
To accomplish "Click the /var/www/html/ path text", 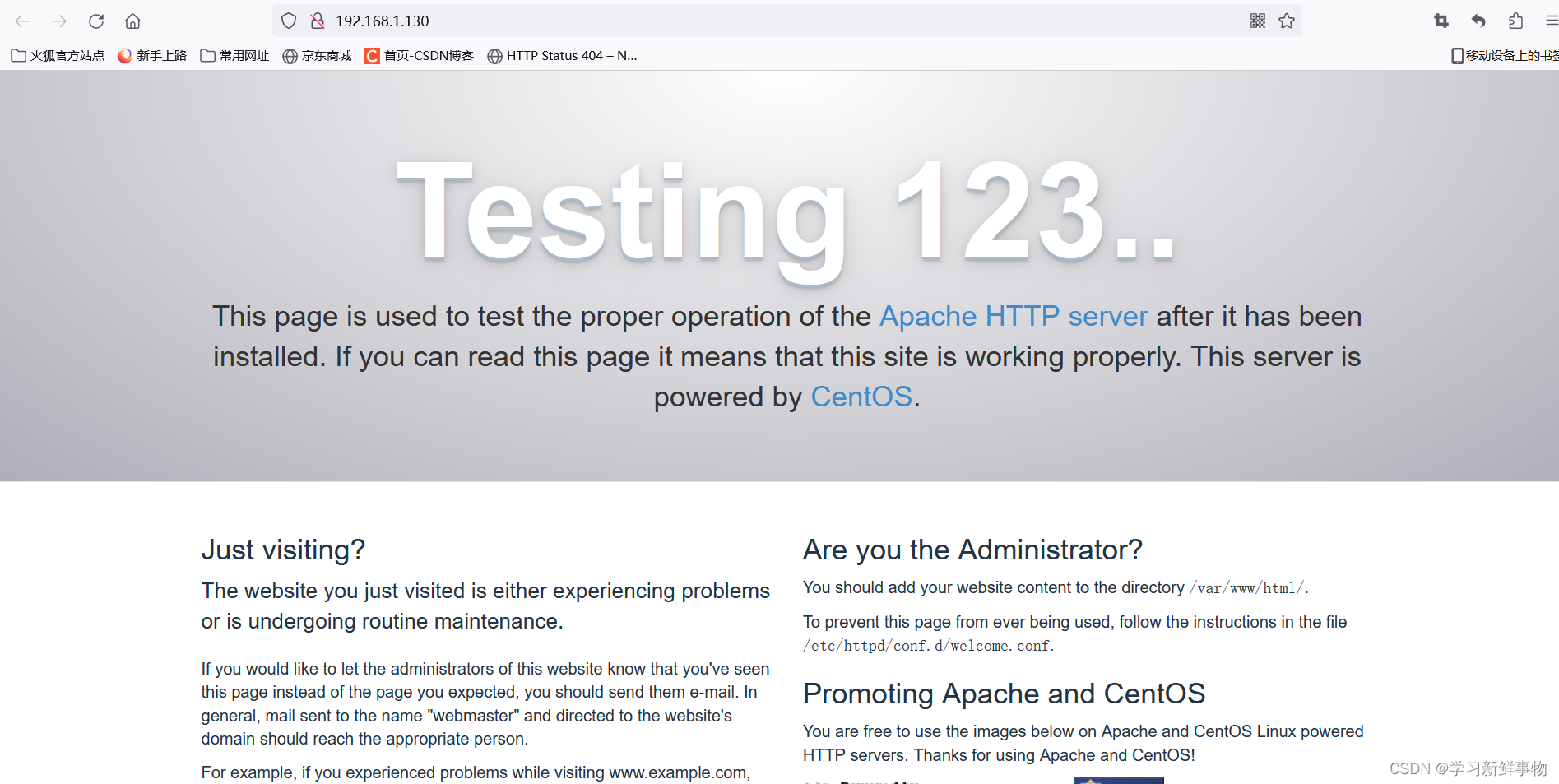I will click(x=1246, y=588).
